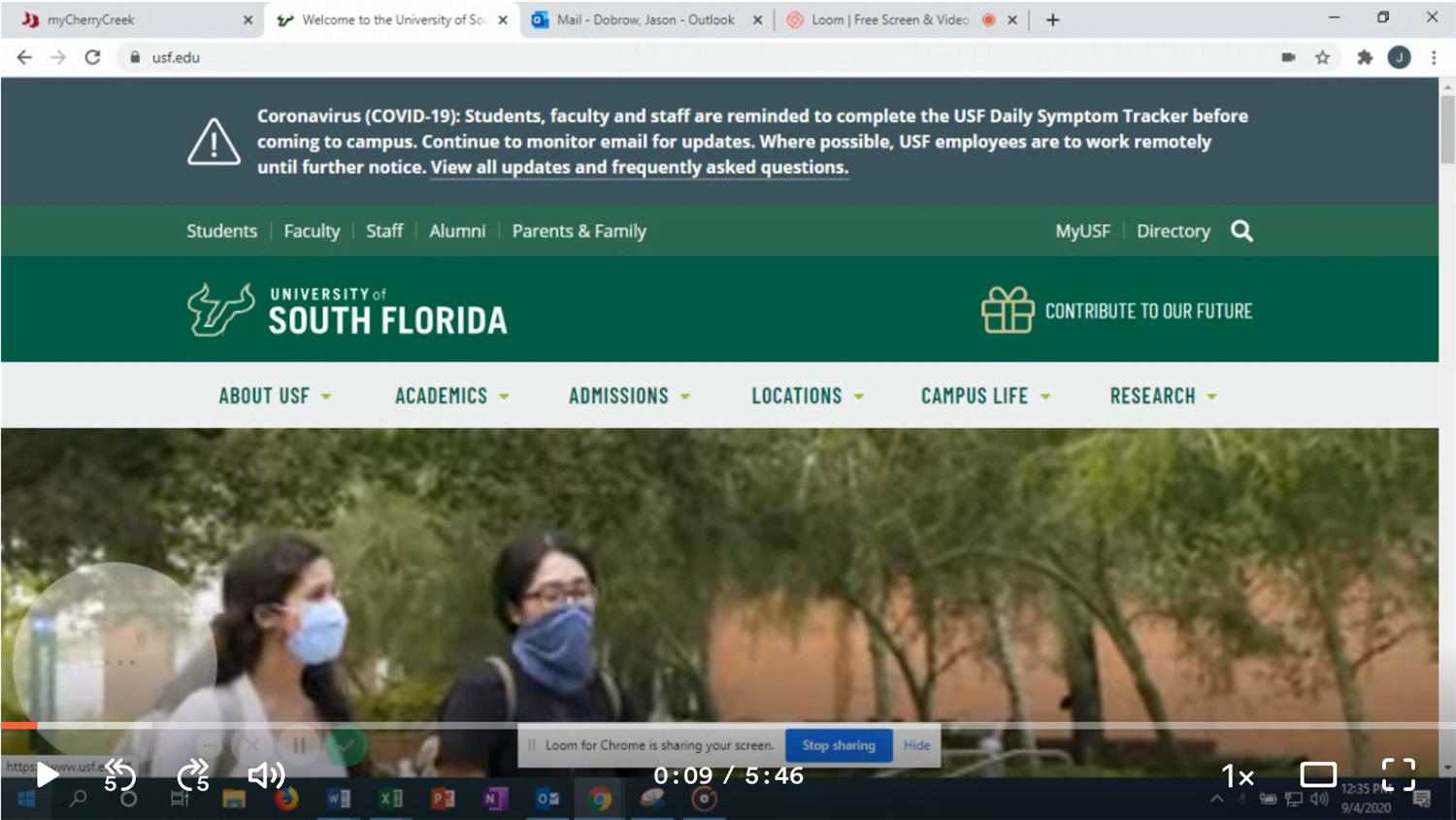The height and width of the screenshot is (820, 1456).
Task: Mute the video volume
Action: coord(266,774)
